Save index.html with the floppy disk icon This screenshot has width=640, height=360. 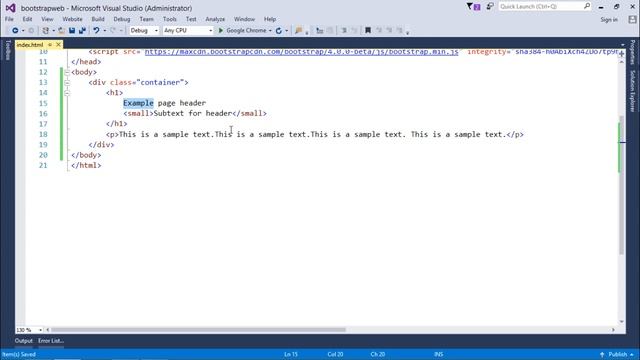72,31
